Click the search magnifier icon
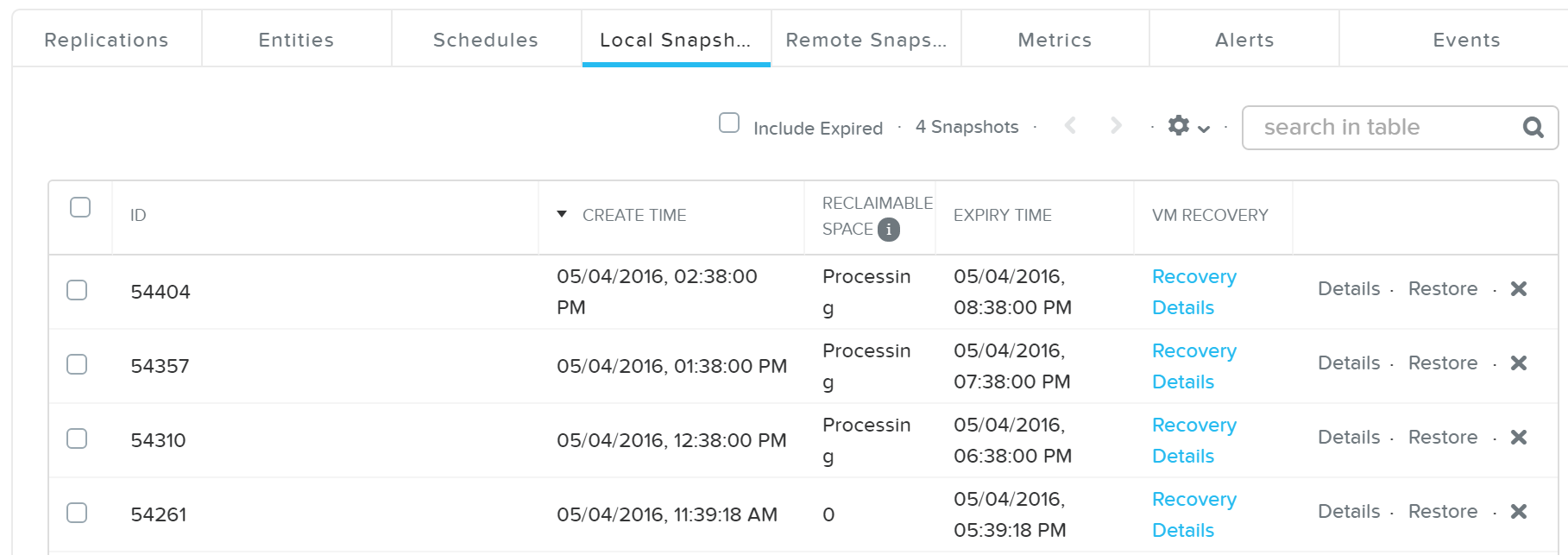The height and width of the screenshot is (555, 1568). 1532,127
